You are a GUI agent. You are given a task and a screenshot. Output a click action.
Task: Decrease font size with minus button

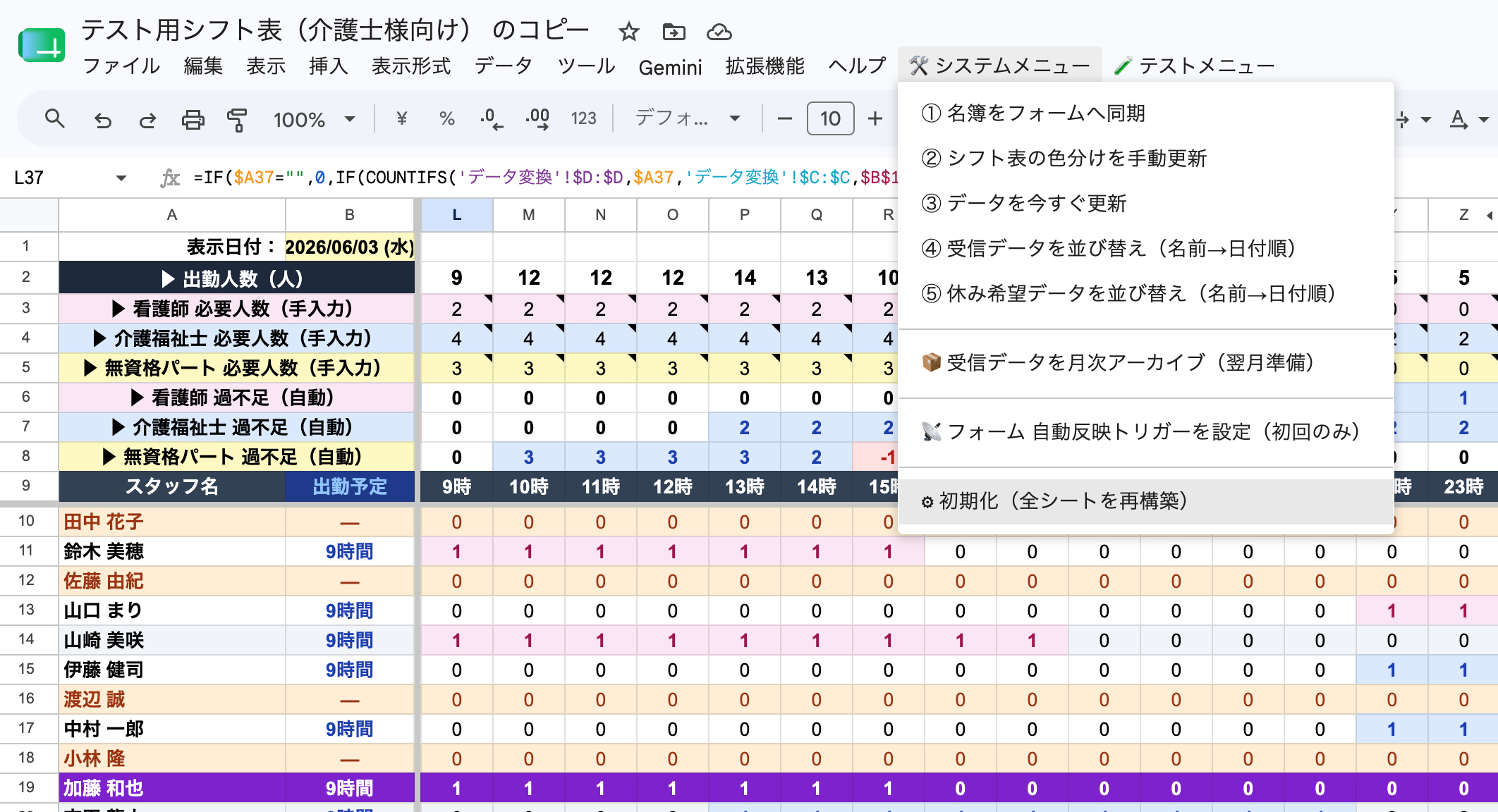(784, 118)
